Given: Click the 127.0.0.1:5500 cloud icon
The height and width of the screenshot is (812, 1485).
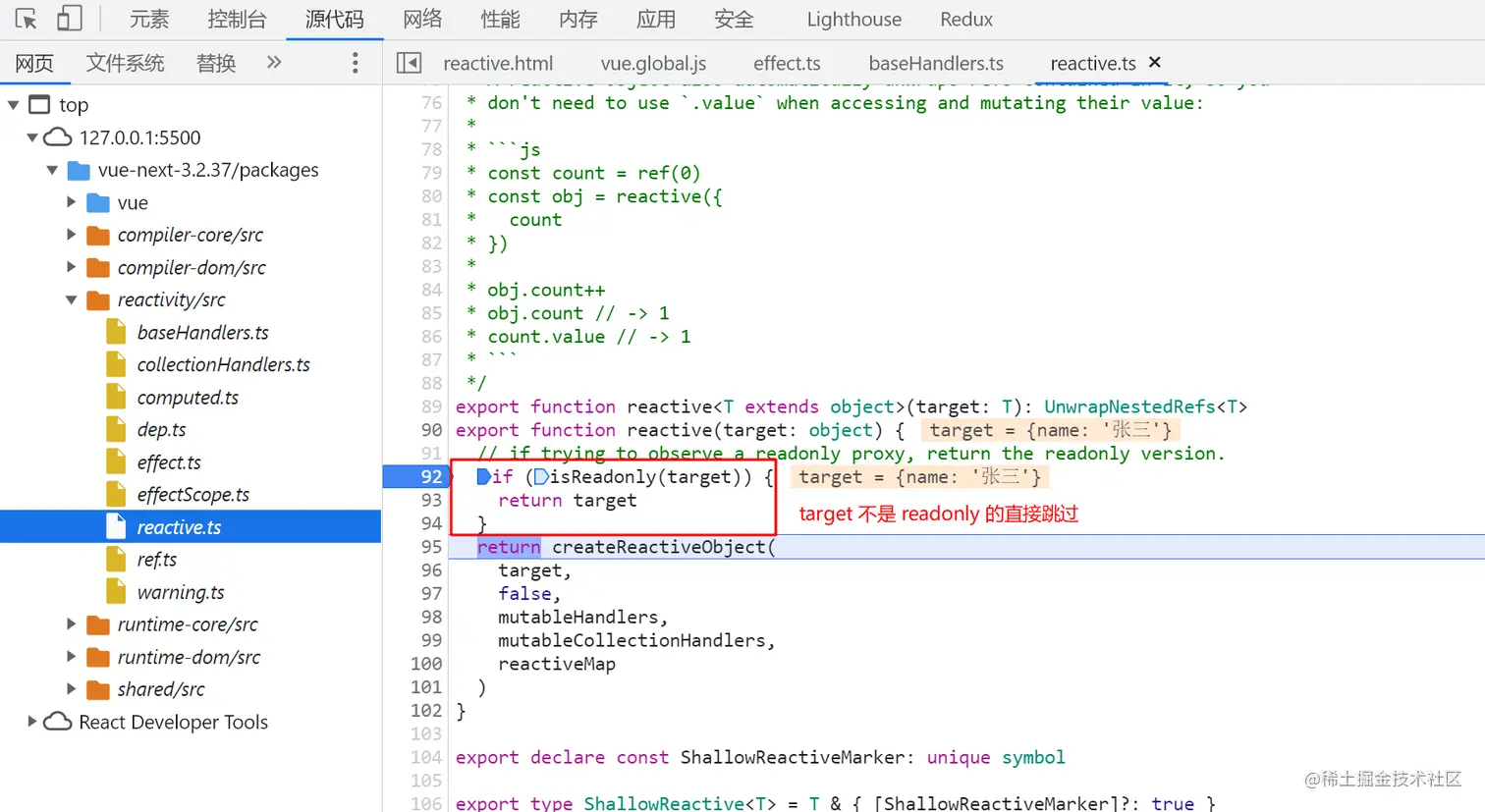Looking at the screenshot, I should coord(58,137).
